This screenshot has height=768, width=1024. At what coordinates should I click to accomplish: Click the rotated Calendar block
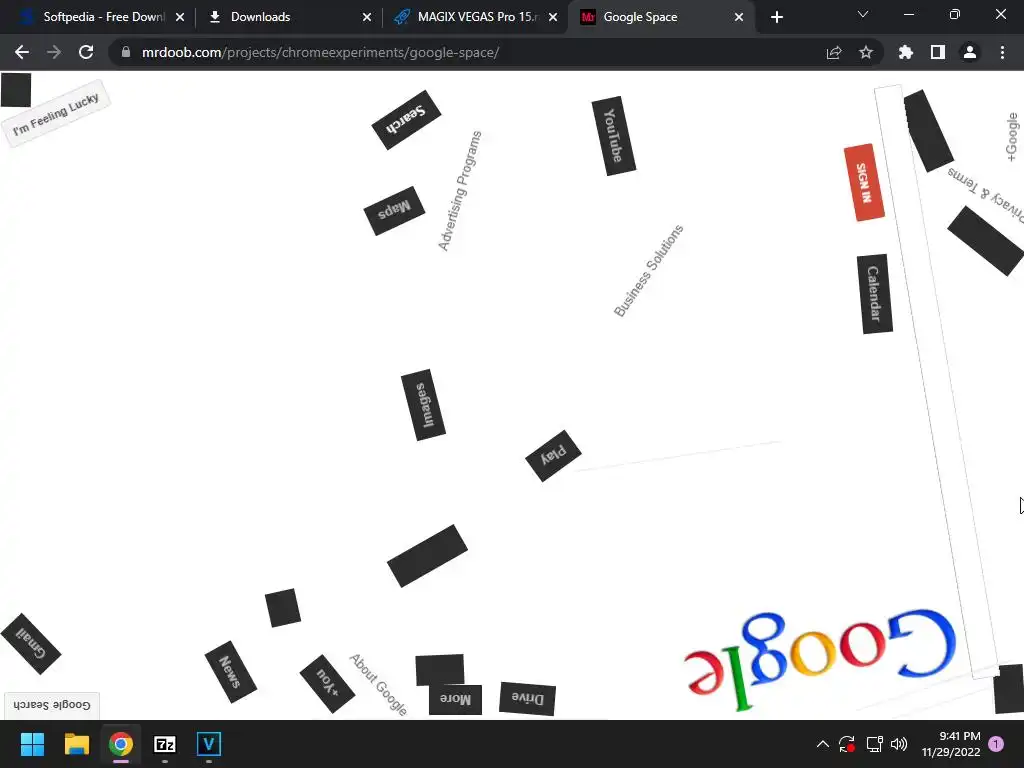875,294
